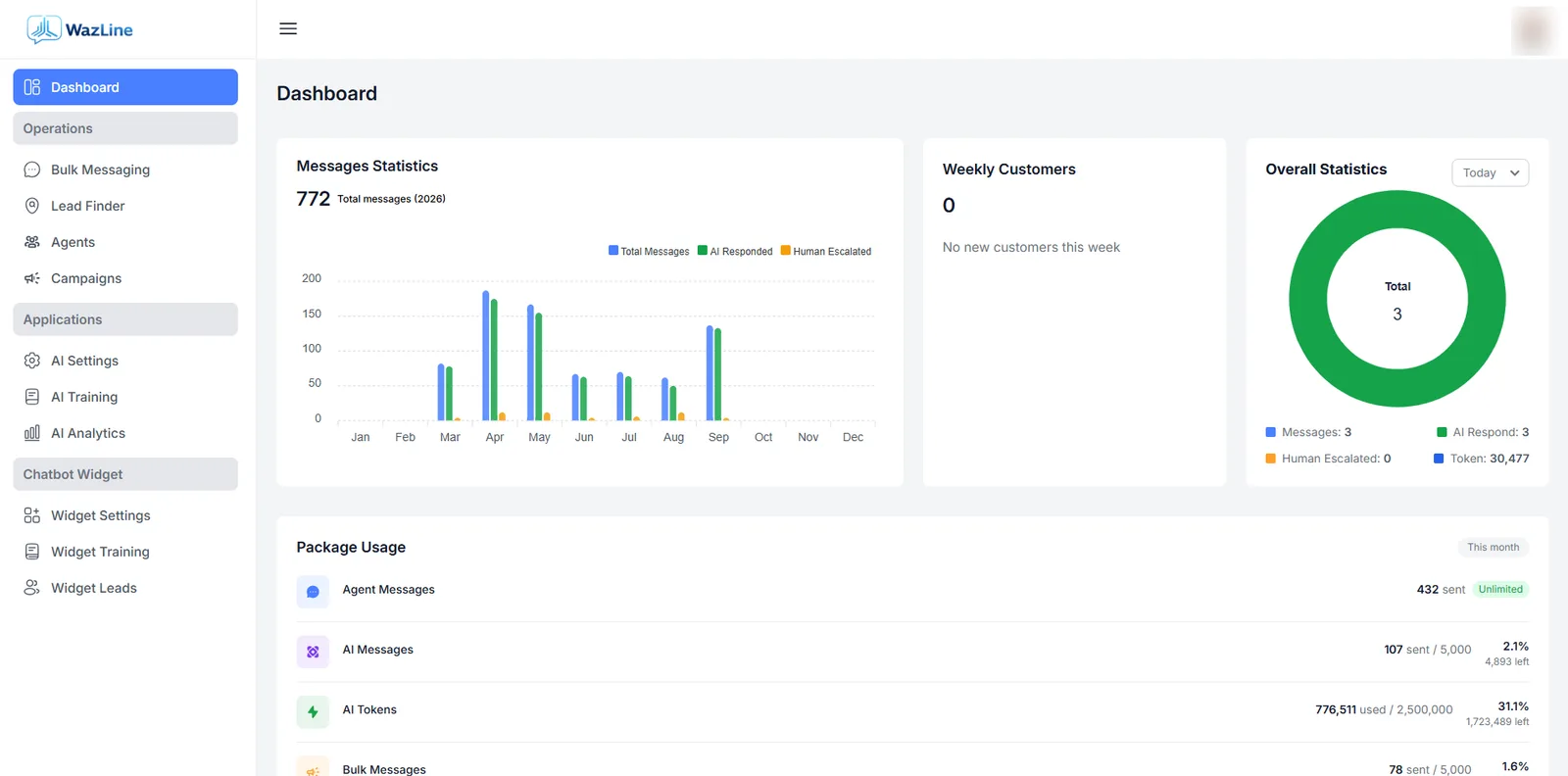Toggle the AI Responded legend swatch

[703, 251]
